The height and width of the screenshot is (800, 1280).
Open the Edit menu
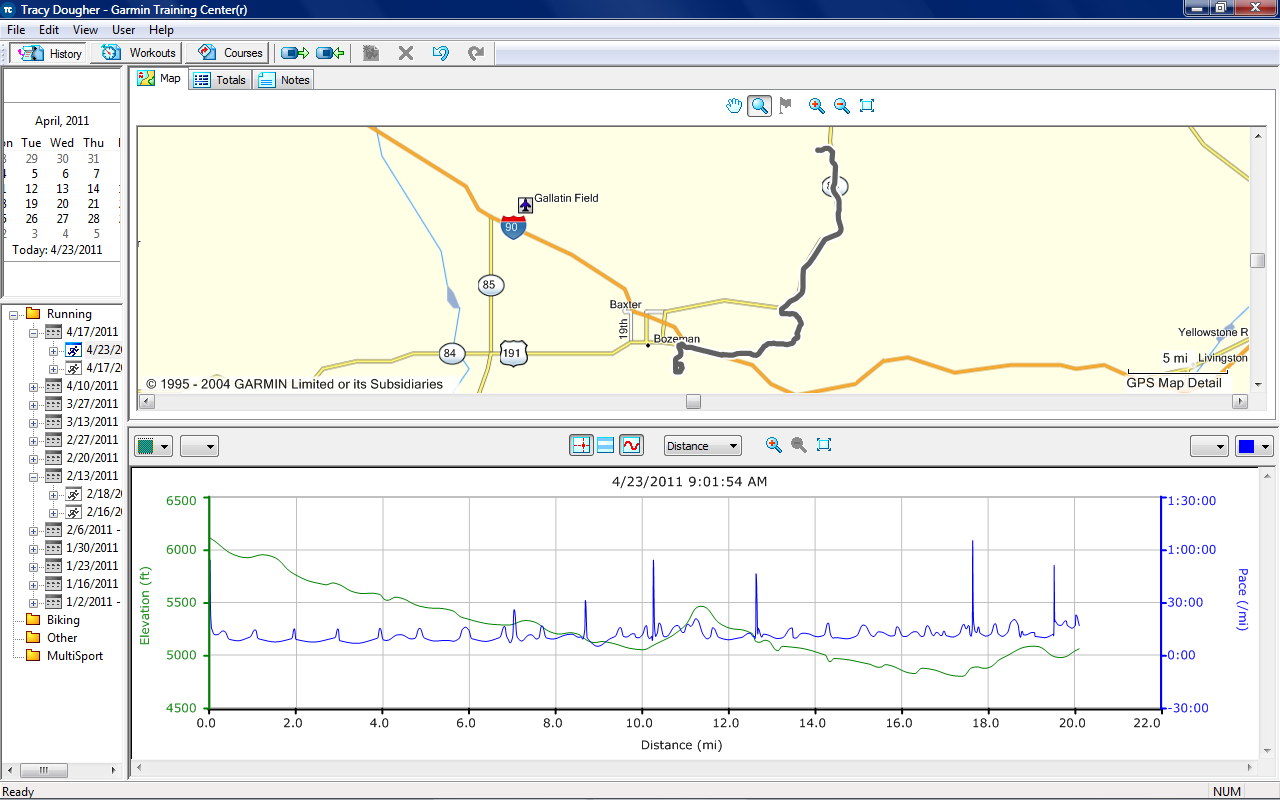tap(49, 30)
